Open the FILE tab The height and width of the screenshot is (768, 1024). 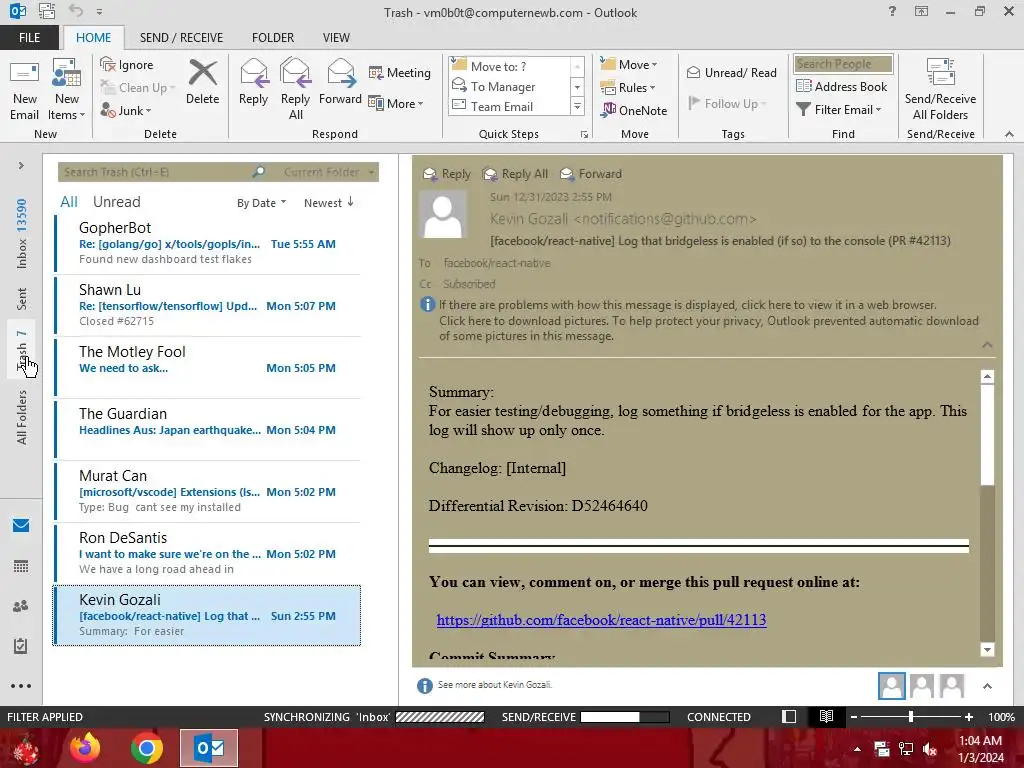coord(29,38)
